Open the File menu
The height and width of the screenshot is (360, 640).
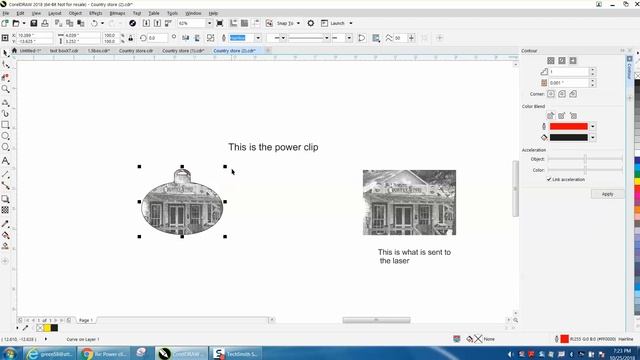tap(6, 13)
